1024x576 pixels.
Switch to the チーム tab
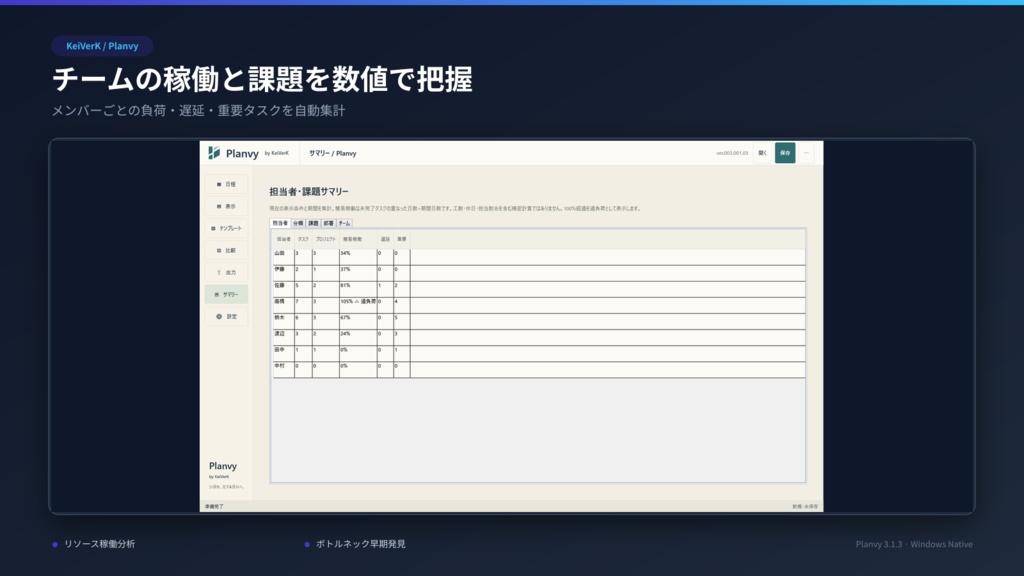(x=344, y=223)
